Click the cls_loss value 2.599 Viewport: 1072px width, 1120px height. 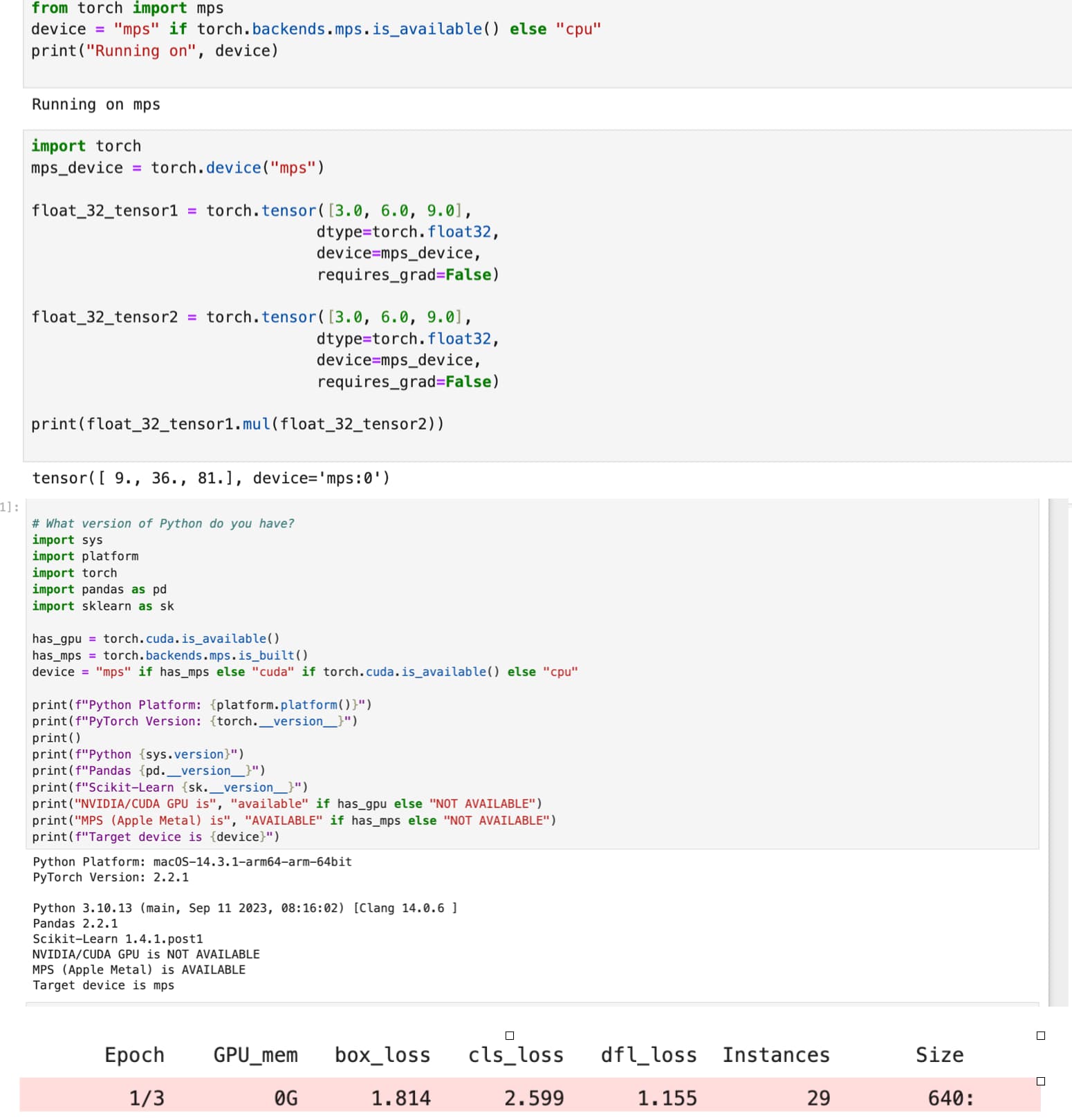(533, 1098)
